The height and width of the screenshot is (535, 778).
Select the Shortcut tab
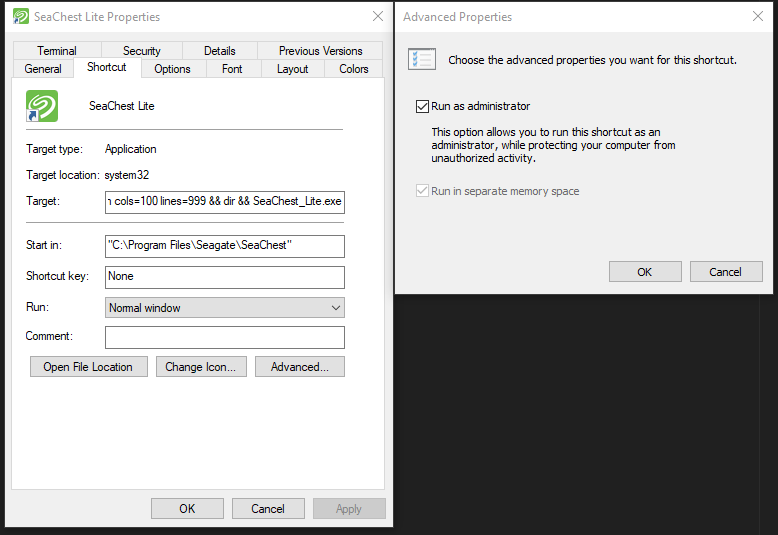tap(107, 67)
